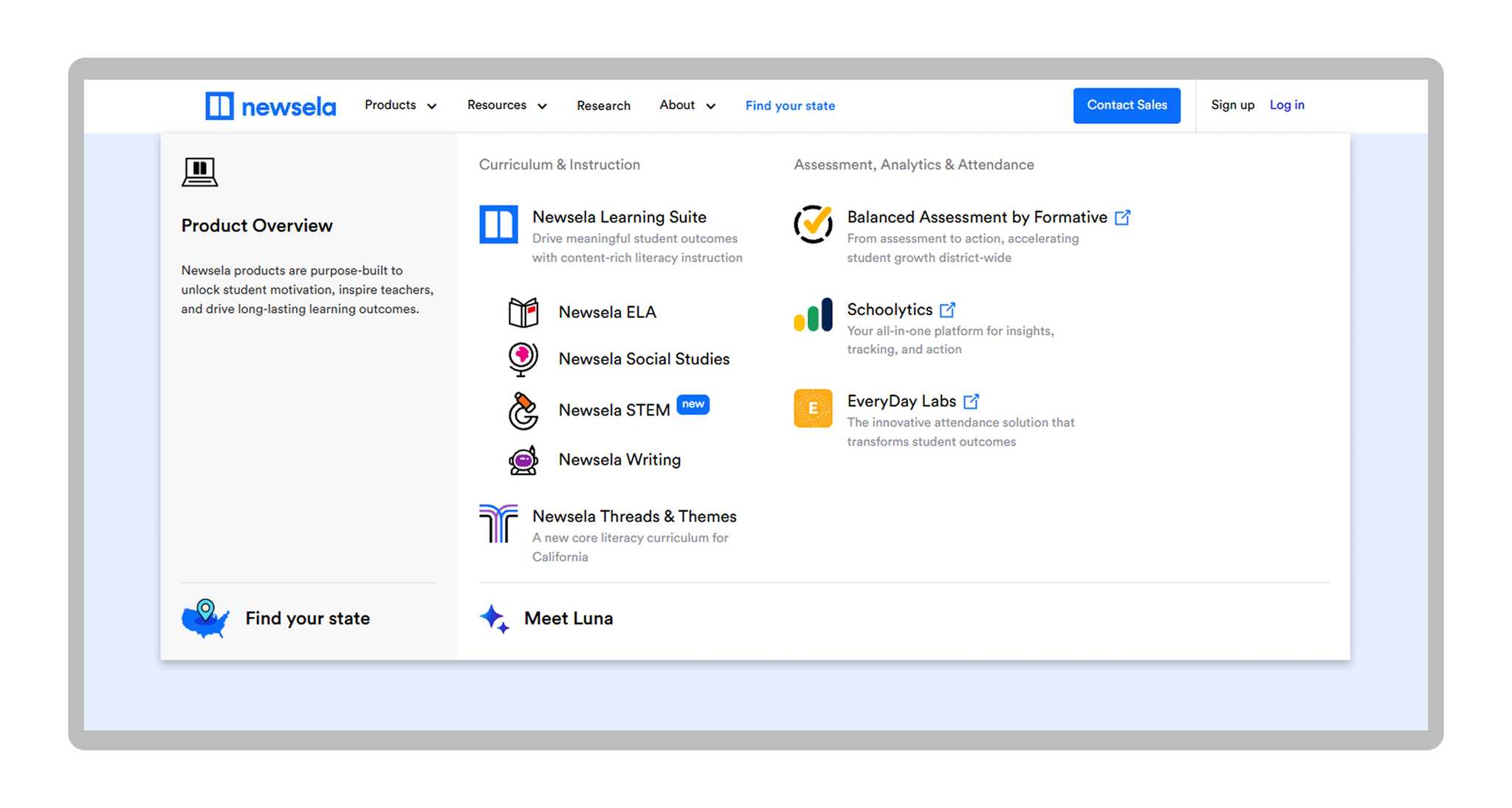Image resolution: width=1512 pixels, height=808 pixels.
Task: Click Find your state text in left panel
Action: pos(308,618)
